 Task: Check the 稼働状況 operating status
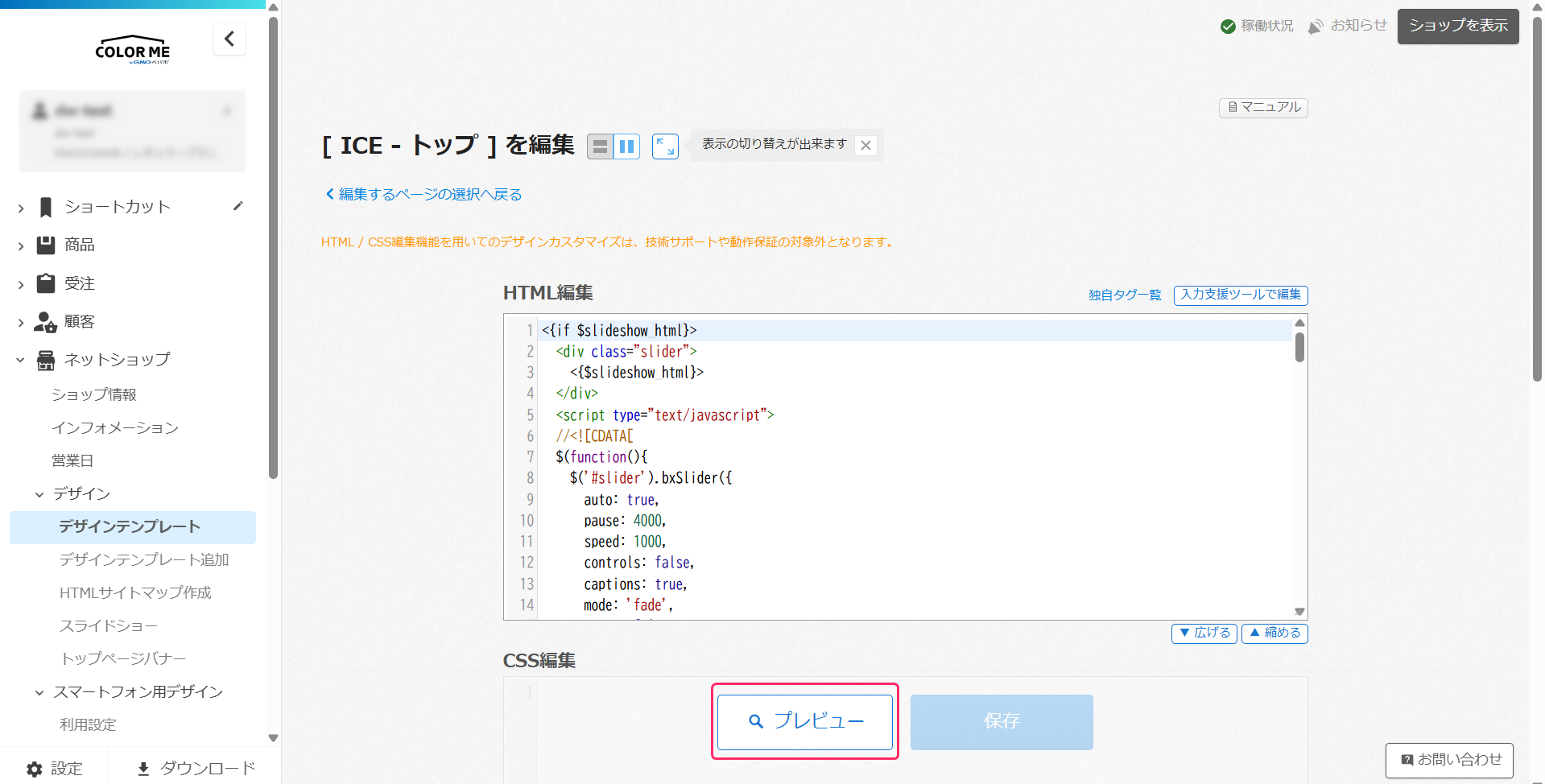pyautogui.click(x=1257, y=26)
